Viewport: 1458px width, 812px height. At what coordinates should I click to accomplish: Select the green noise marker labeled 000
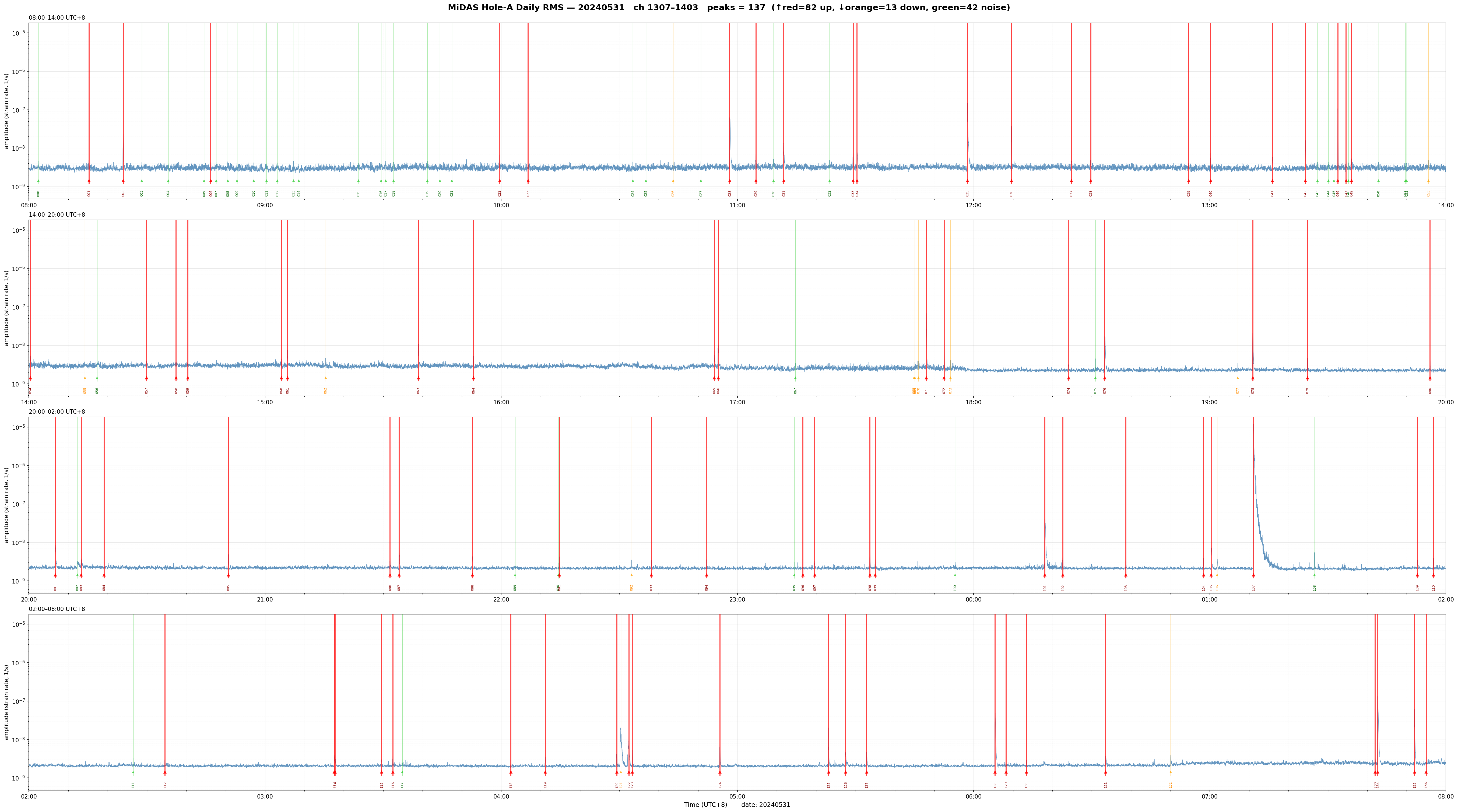(38, 181)
